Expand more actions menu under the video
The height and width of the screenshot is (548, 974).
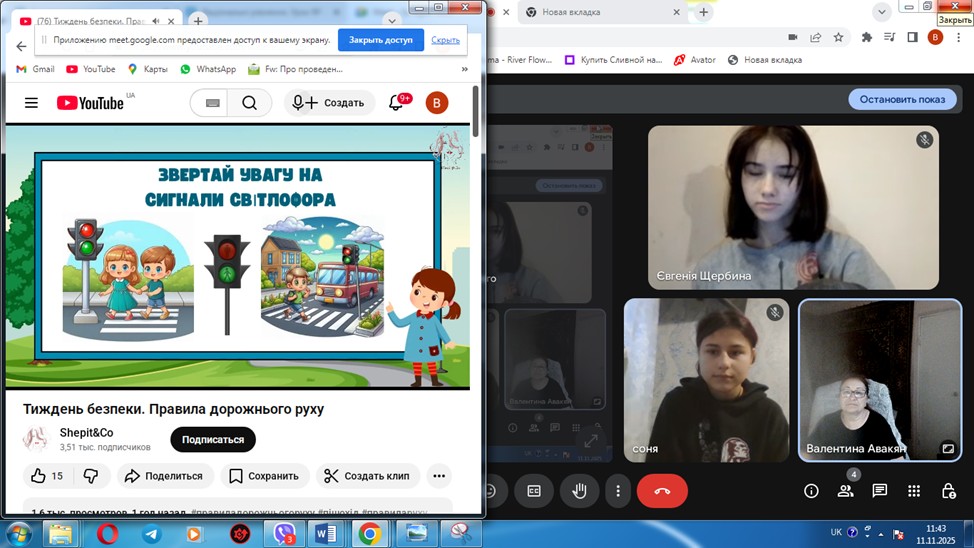[x=438, y=476]
